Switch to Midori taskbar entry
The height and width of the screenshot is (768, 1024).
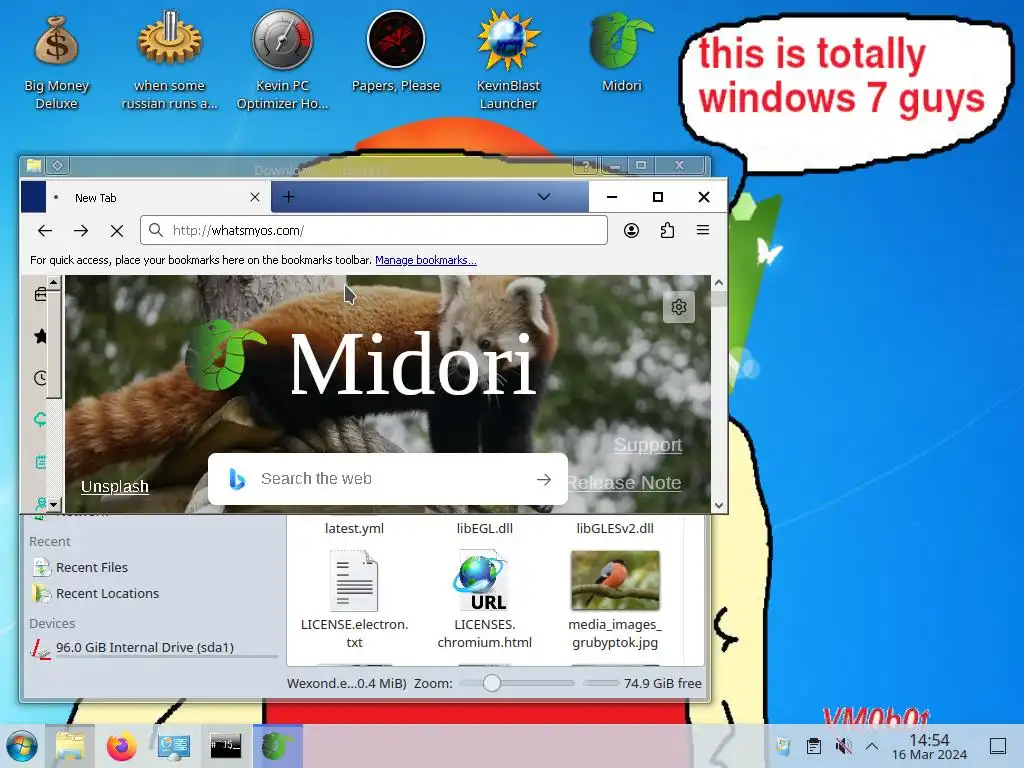click(x=278, y=746)
